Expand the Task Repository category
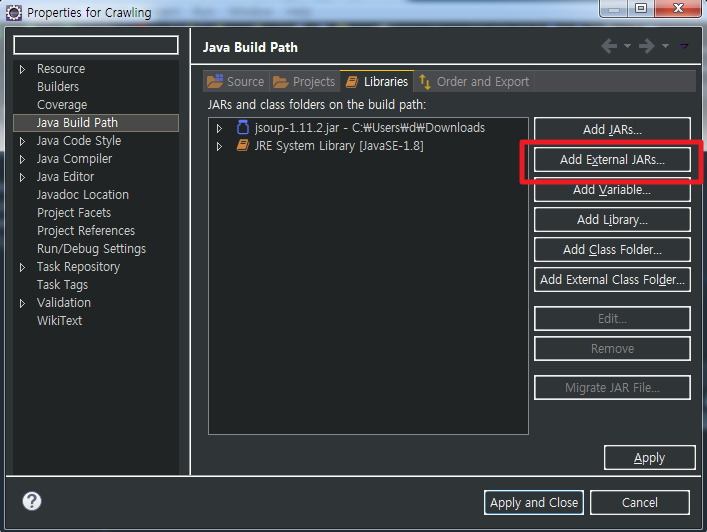 pos(22,267)
